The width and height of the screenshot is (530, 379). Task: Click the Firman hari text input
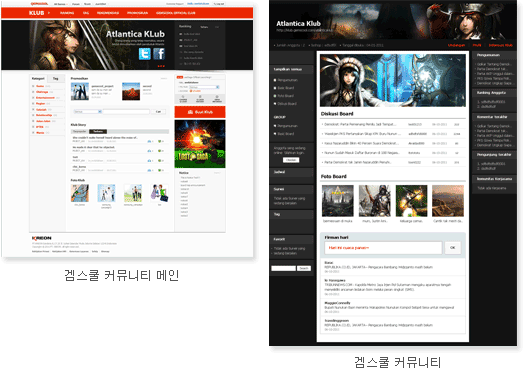(x=383, y=247)
